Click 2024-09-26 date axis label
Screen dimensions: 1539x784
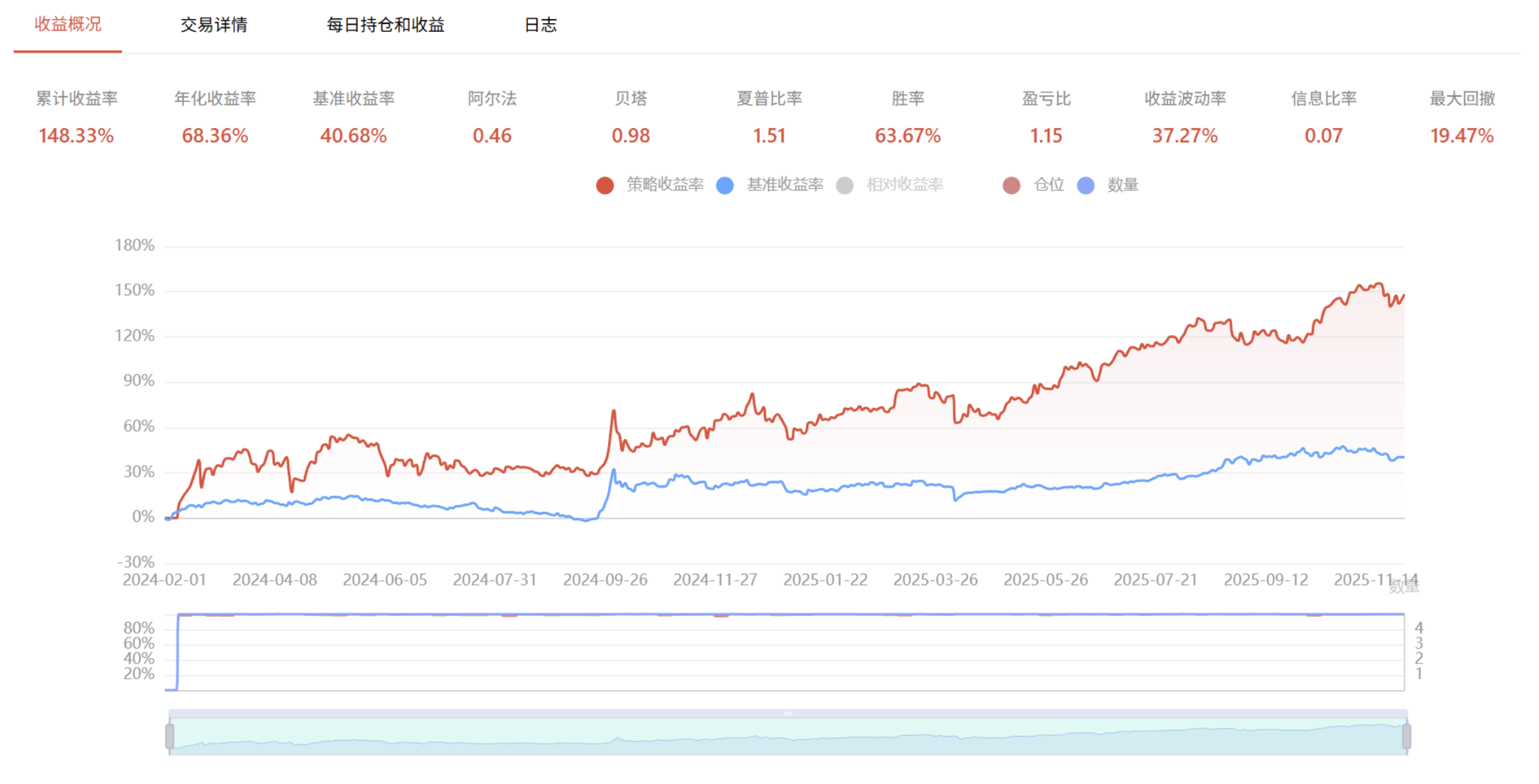click(605, 580)
